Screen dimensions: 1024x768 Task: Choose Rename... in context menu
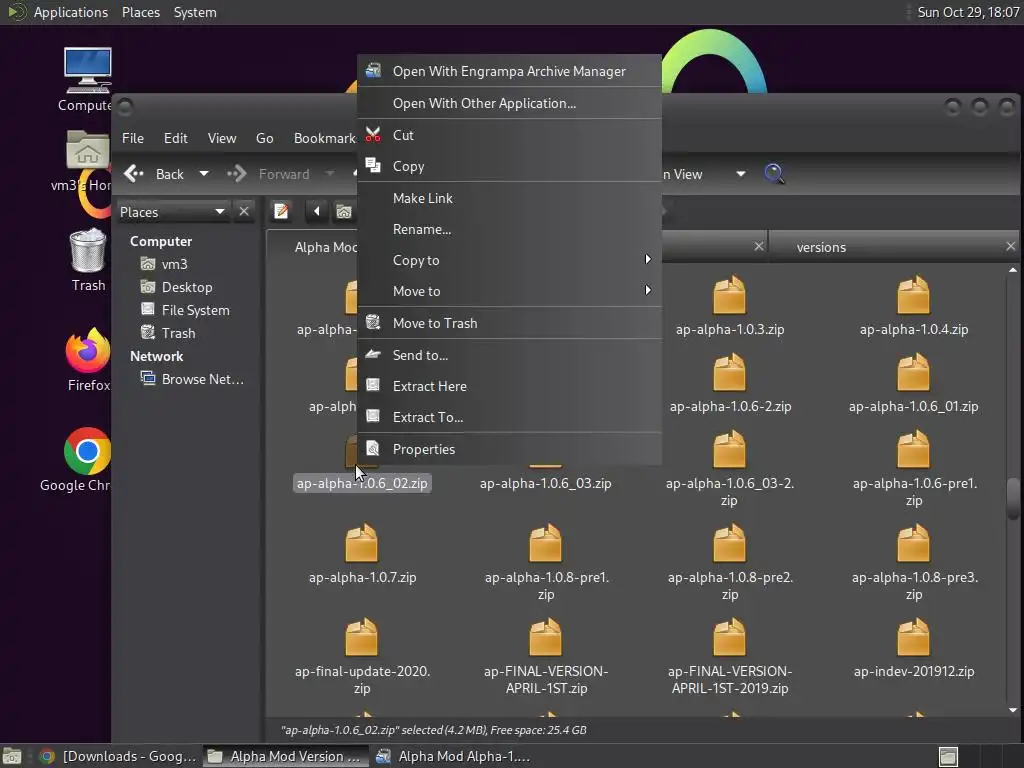coord(509,229)
